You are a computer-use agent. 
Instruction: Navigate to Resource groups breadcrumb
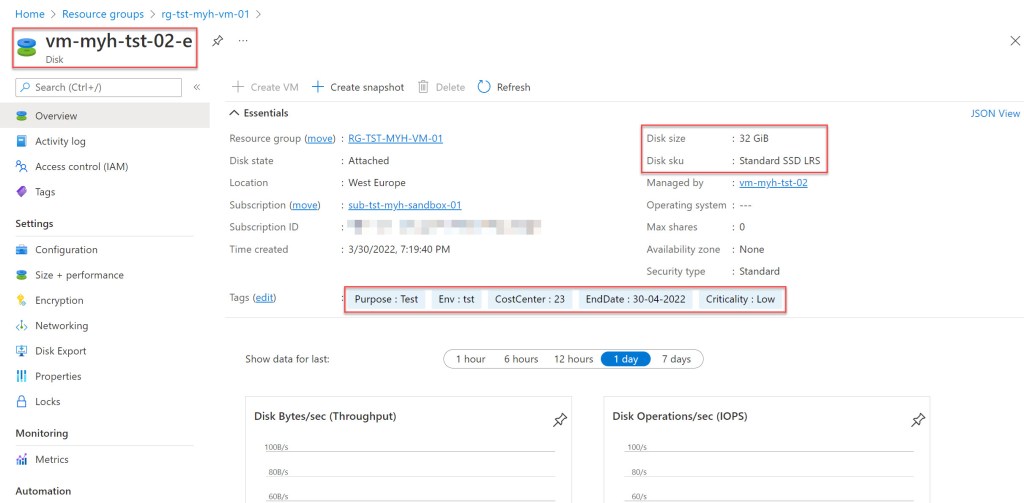tap(102, 14)
